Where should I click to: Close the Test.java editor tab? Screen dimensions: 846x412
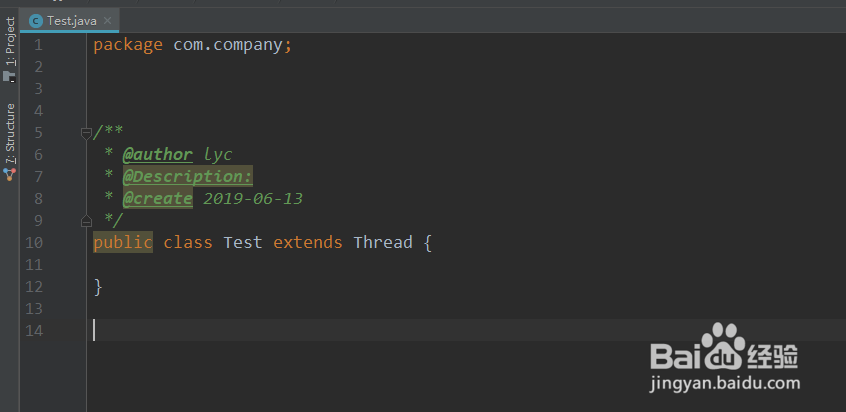pos(109,20)
